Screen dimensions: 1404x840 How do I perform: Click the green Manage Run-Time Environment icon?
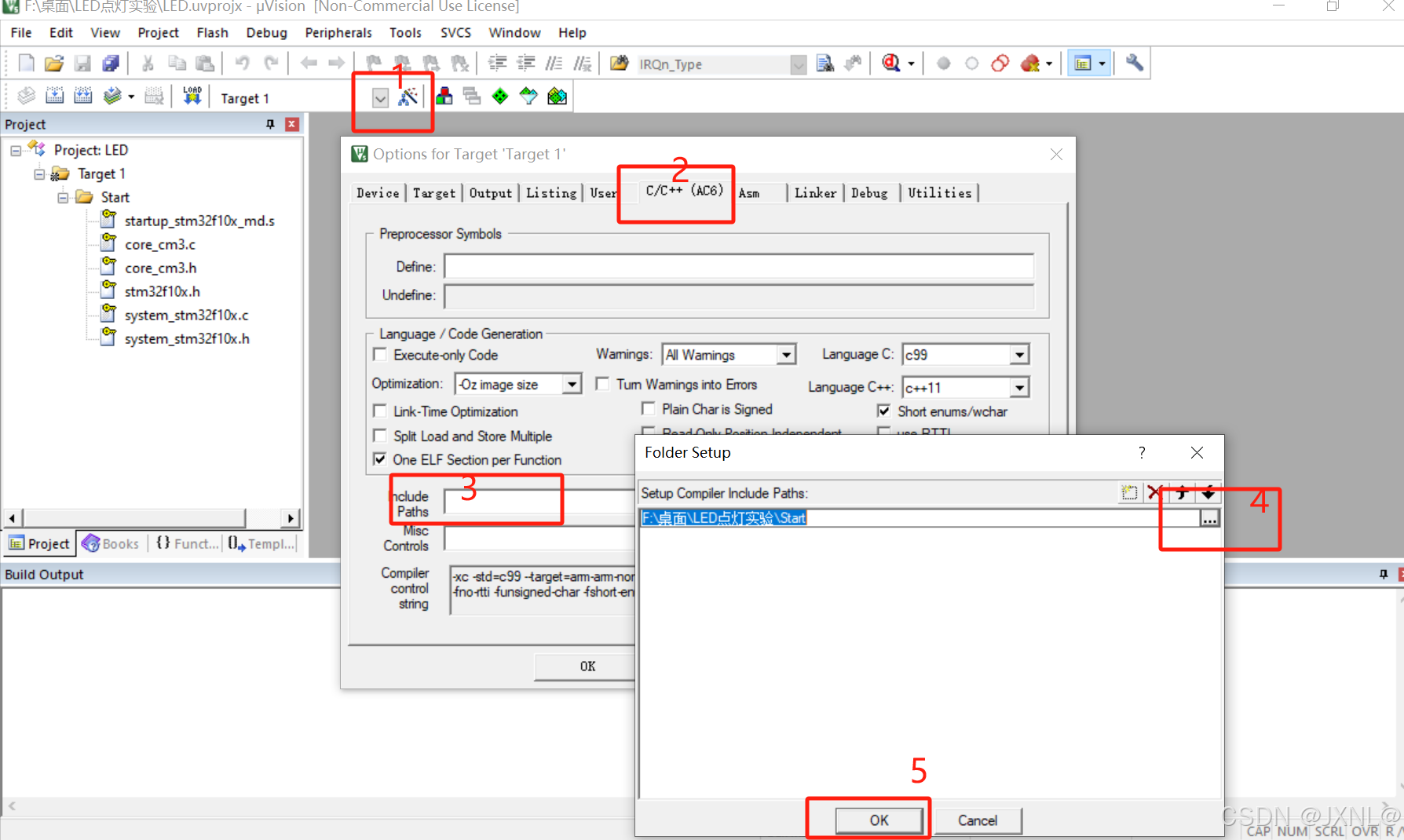[500, 97]
